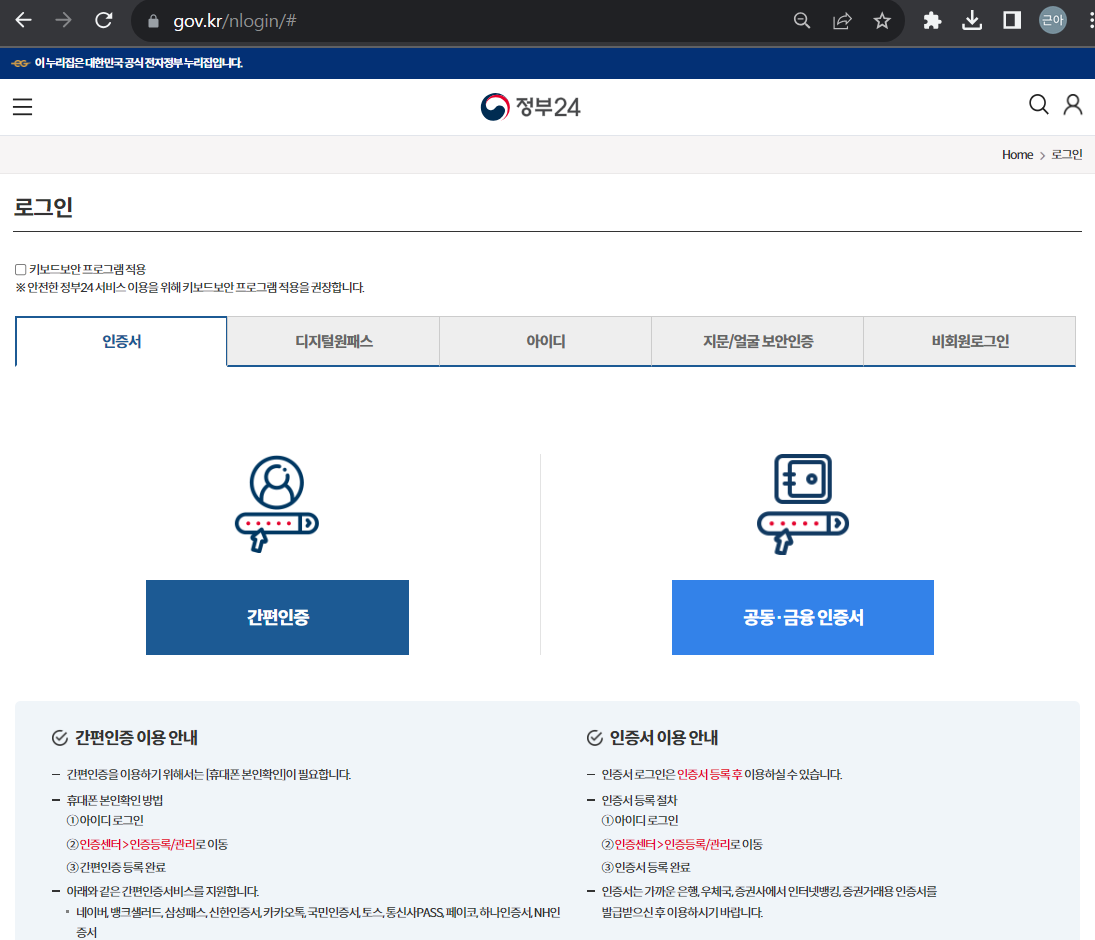Click the 간편인증 button
This screenshot has width=1095, height=940.
[277, 617]
